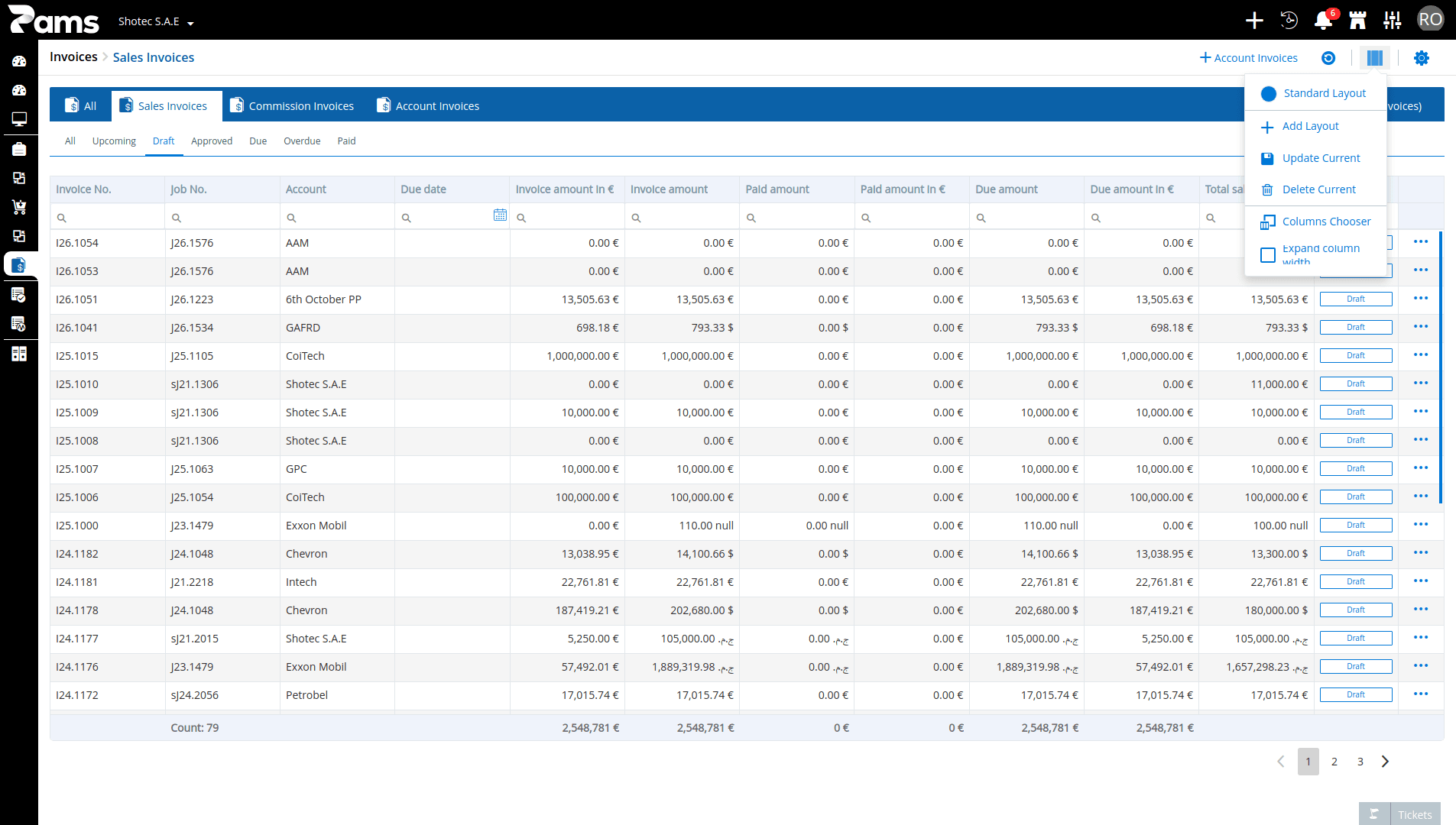1456x825 pixels.
Task: Click the refresh icon beside Account Invoices
Action: (x=1328, y=58)
